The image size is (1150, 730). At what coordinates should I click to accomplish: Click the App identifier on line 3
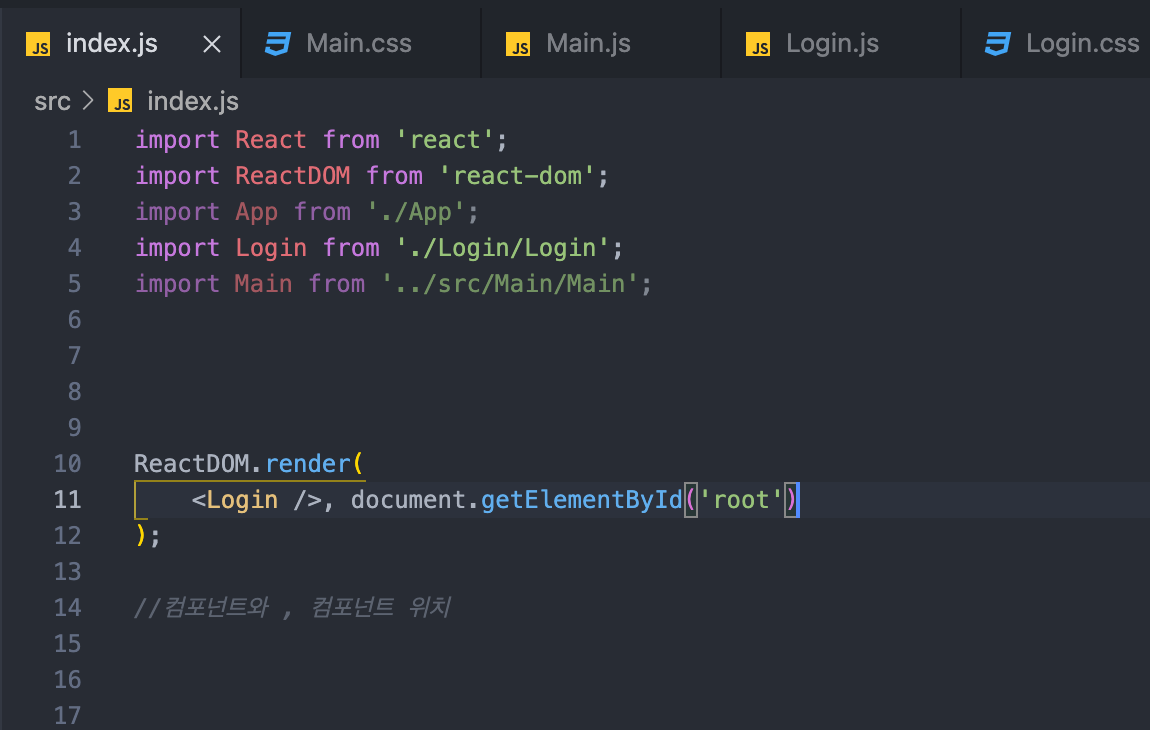point(257,212)
